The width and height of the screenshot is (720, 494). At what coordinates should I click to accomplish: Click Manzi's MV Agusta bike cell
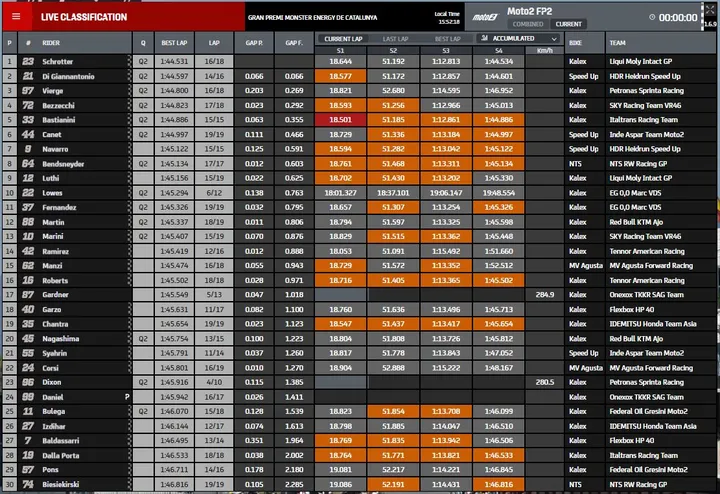point(585,266)
